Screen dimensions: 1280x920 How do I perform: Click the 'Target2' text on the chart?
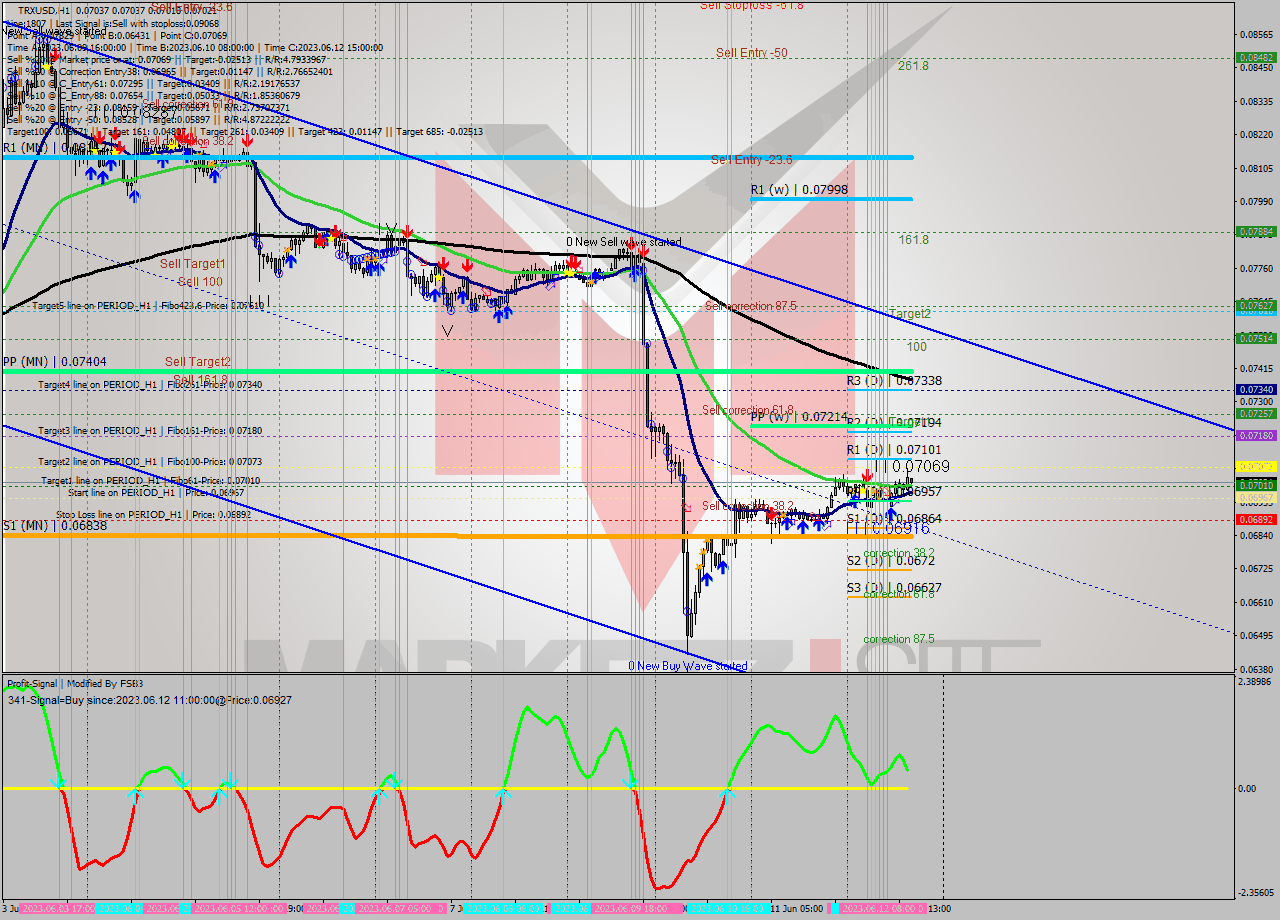(x=908, y=315)
